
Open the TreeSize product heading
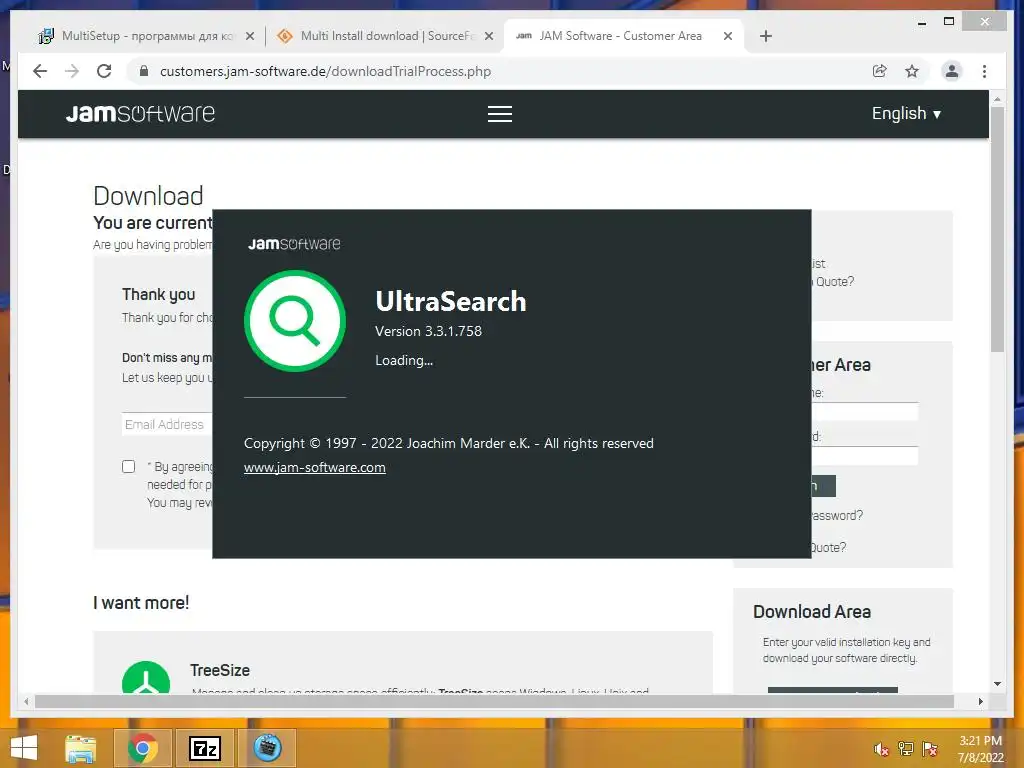tap(220, 671)
